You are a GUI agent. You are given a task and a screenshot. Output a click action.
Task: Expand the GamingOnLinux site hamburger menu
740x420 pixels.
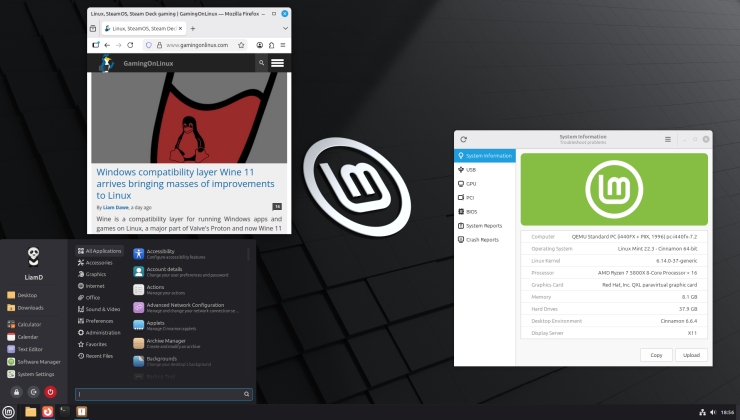(x=277, y=63)
